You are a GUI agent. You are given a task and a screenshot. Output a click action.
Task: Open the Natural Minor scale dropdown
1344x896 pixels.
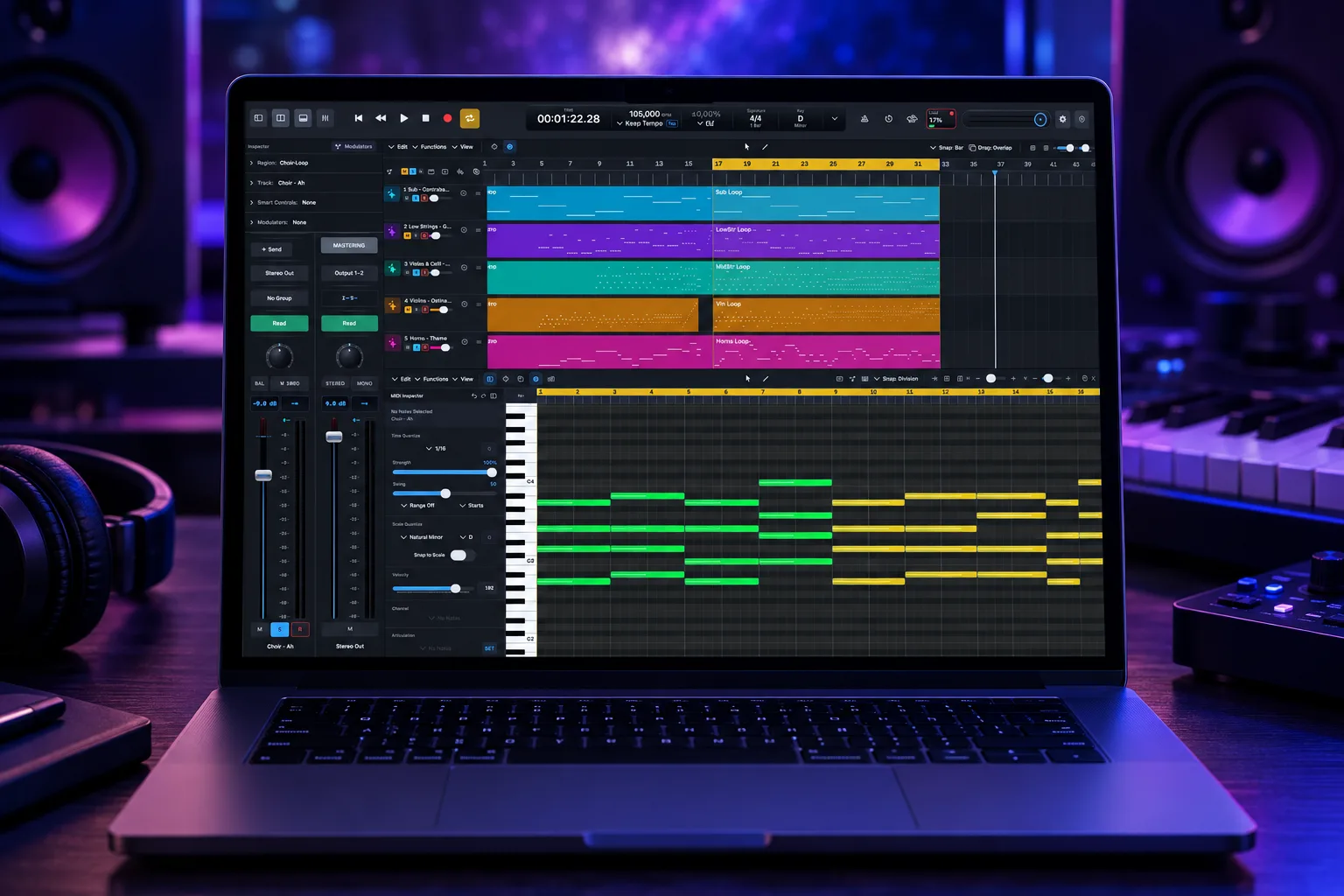pyautogui.click(x=422, y=537)
